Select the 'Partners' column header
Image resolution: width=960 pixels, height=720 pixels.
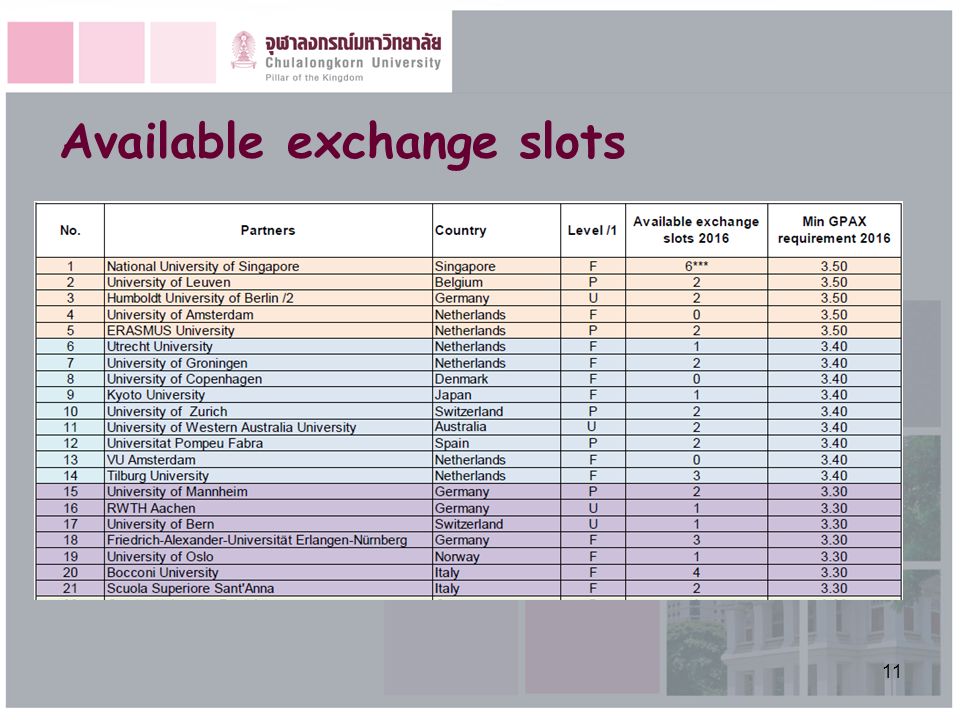point(268,231)
